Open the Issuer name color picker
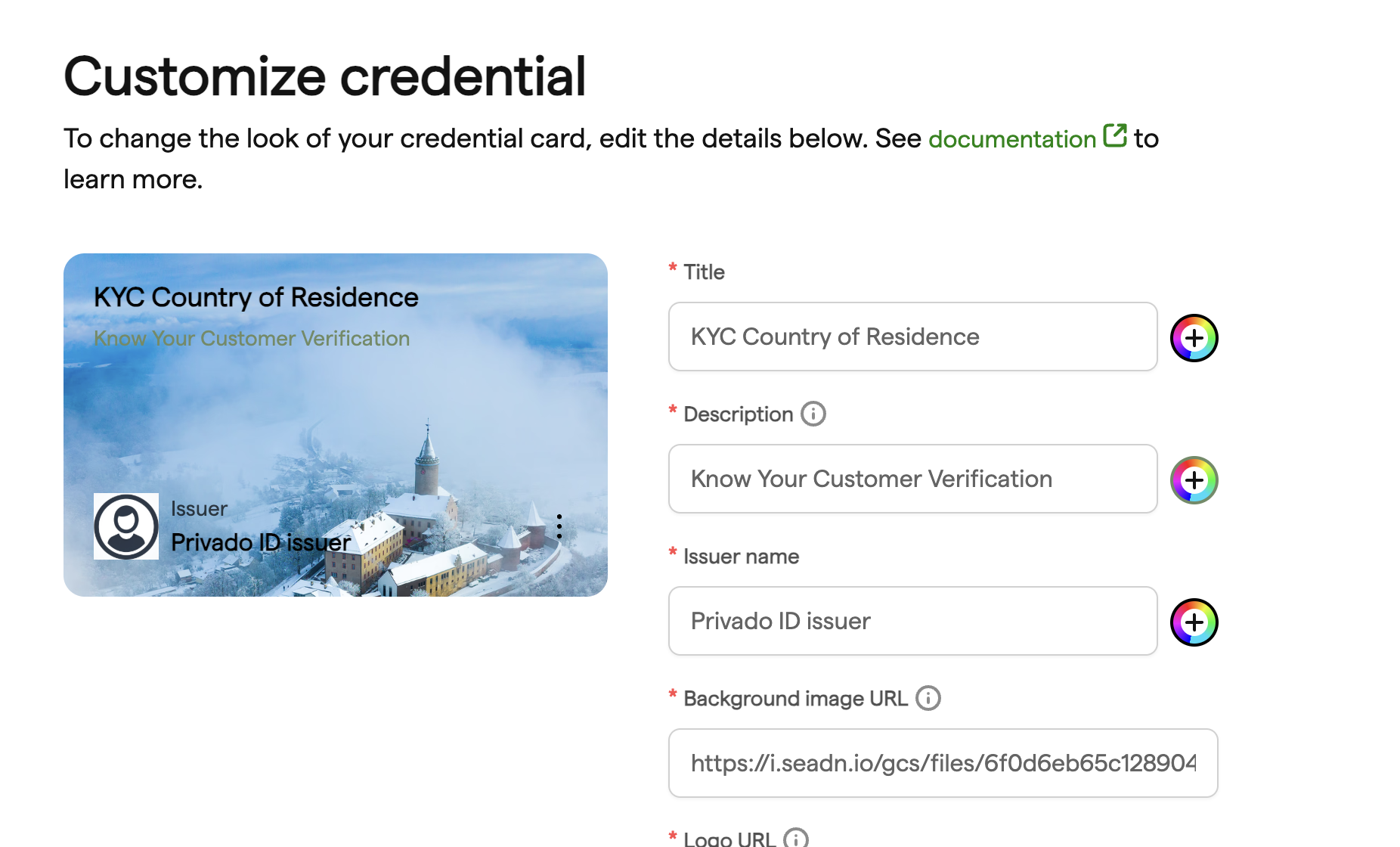The height and width of the screenshot is (847, 1400). click(x=1194, y=622)
